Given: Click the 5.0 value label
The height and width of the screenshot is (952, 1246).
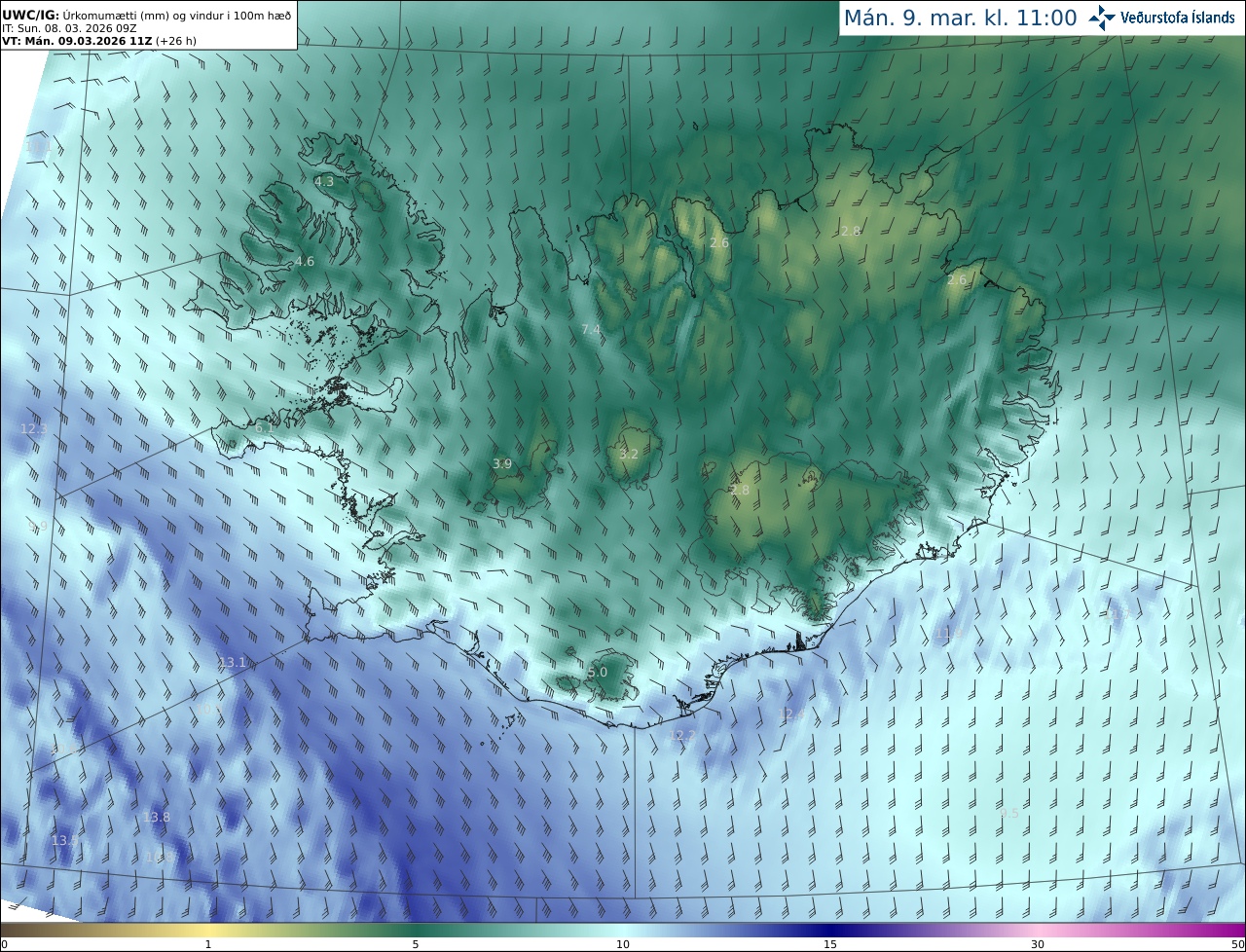Looking at the screenshot, I should click(x=598, y=673).
